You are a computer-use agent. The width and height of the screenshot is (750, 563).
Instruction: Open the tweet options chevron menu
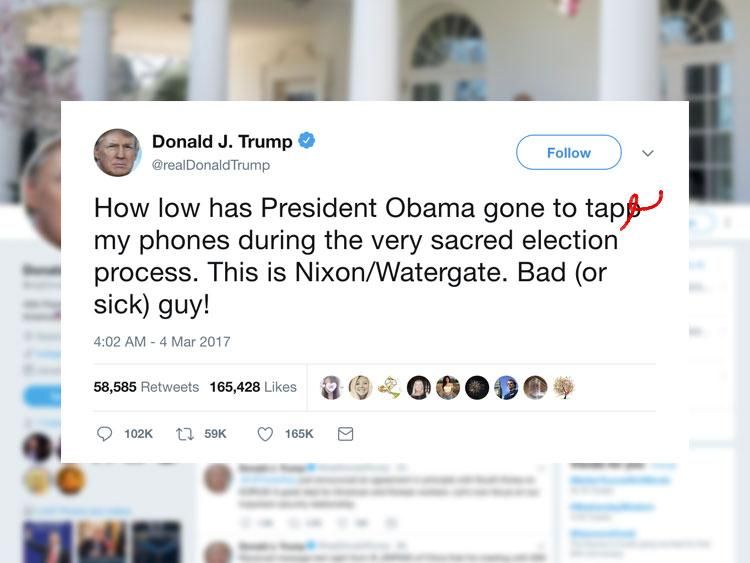coord(648,153)
